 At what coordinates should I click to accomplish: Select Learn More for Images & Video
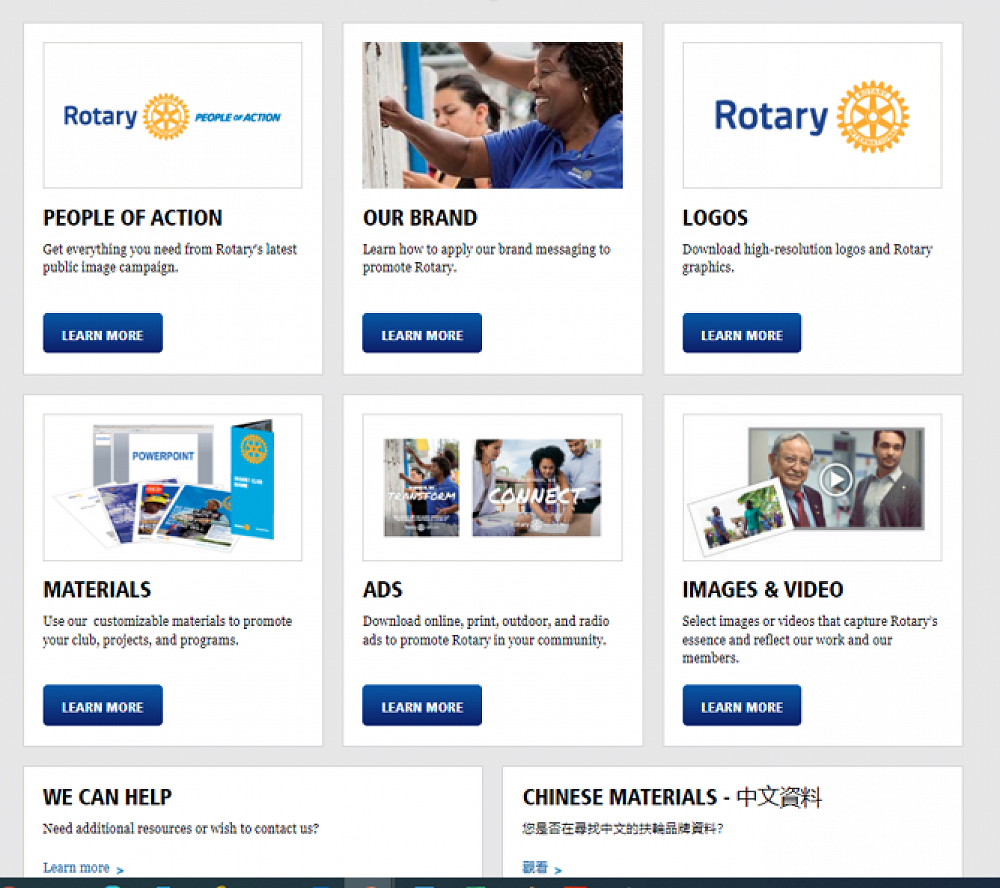coord(741,706)
